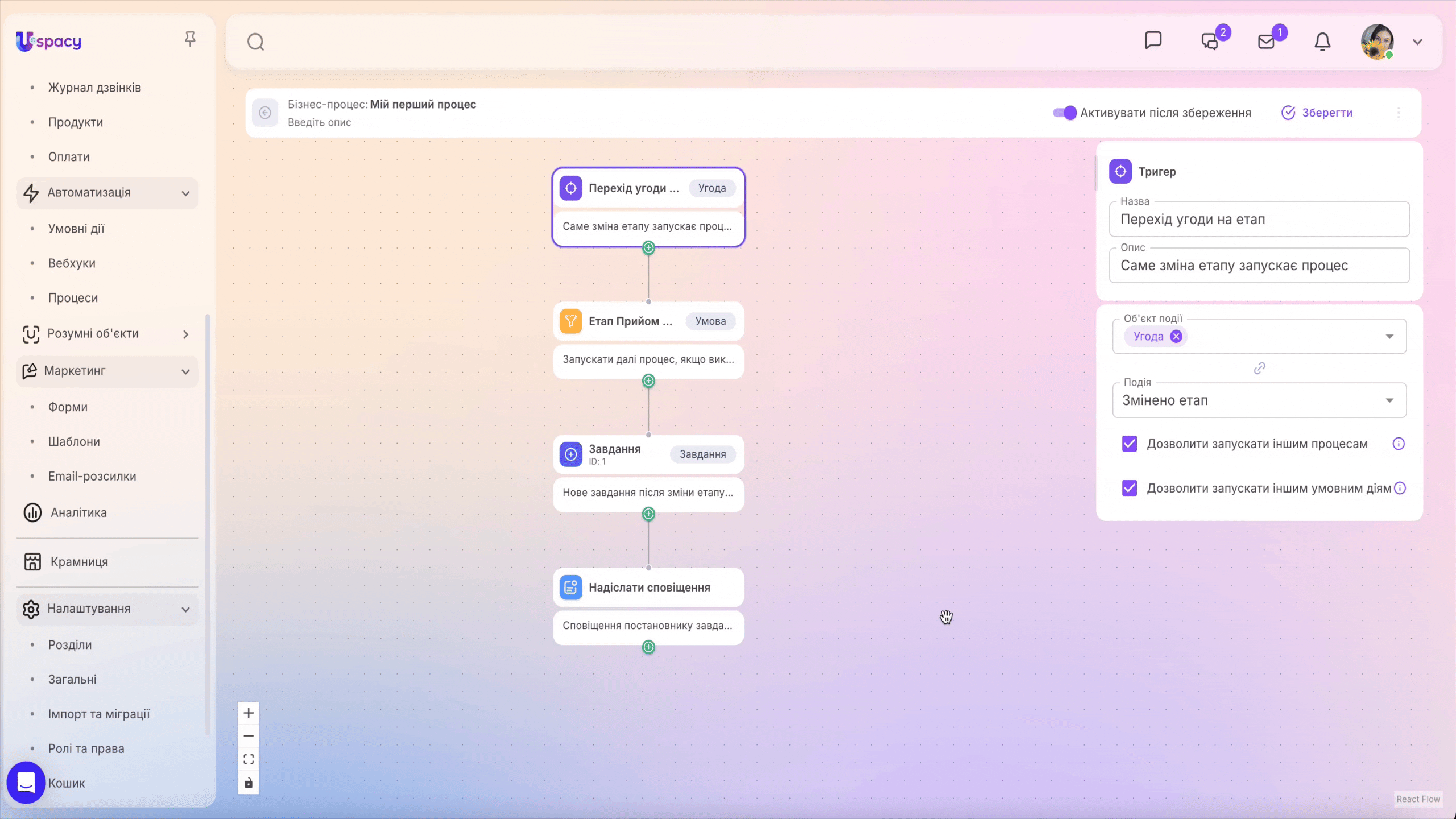Viewport: 1456px width, 819px height.
Task: Open the single chat bubble icon
Action: coord(1153,40)
